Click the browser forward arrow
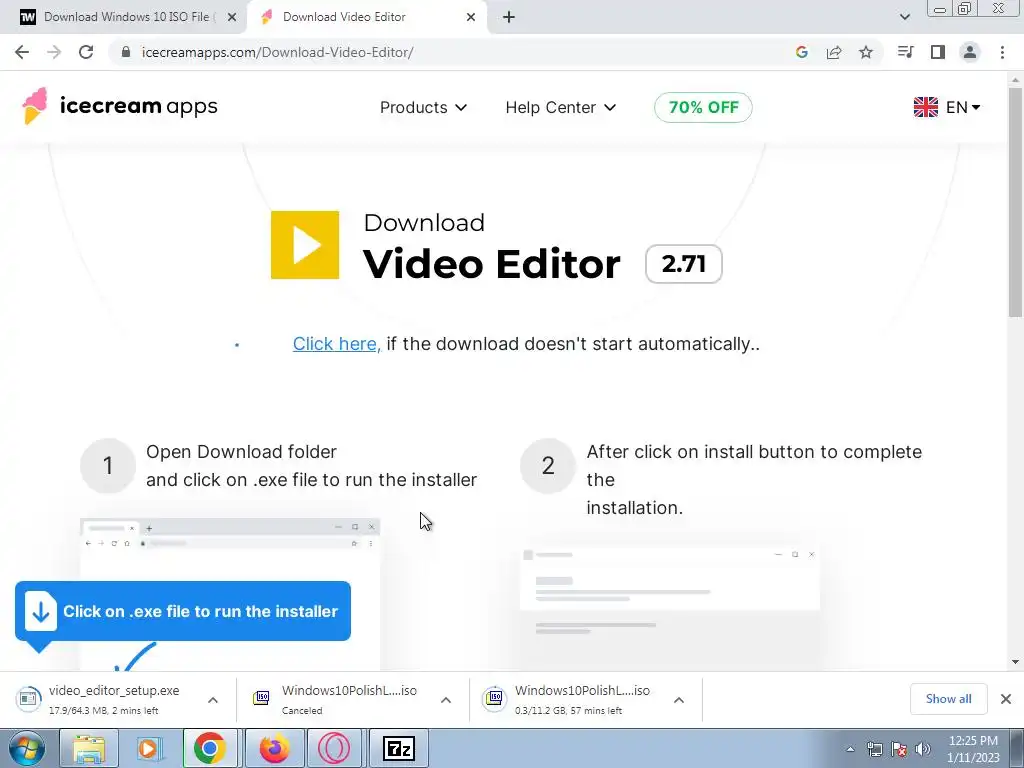 [54, 52]
